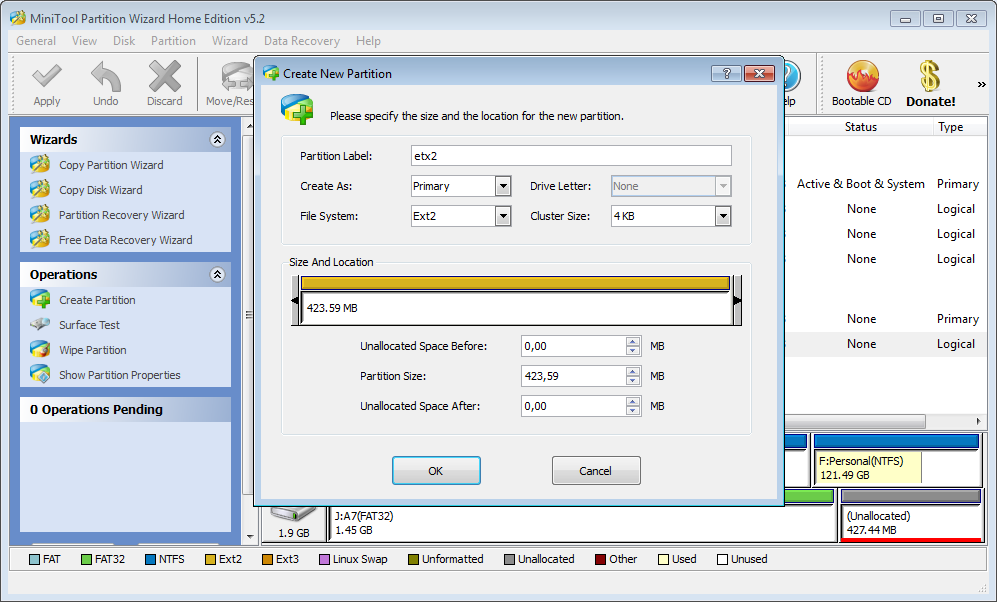Viewport: 997px width, 602px height.
Task: Click the 0 Operations Pending header
Action: (x=125, y=409)
